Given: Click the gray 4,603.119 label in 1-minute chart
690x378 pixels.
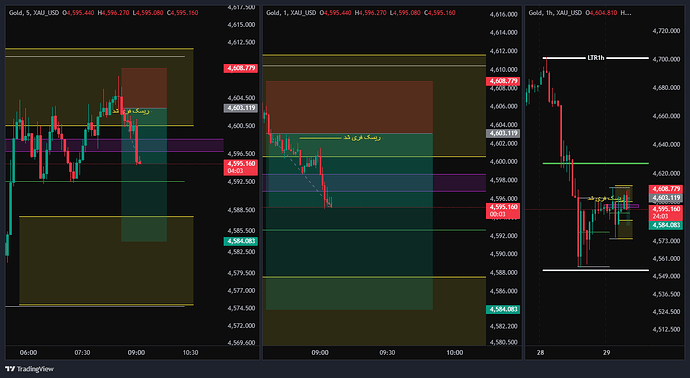Looking at the screenshot, I should pyautogui.click(x=503, y=133).
